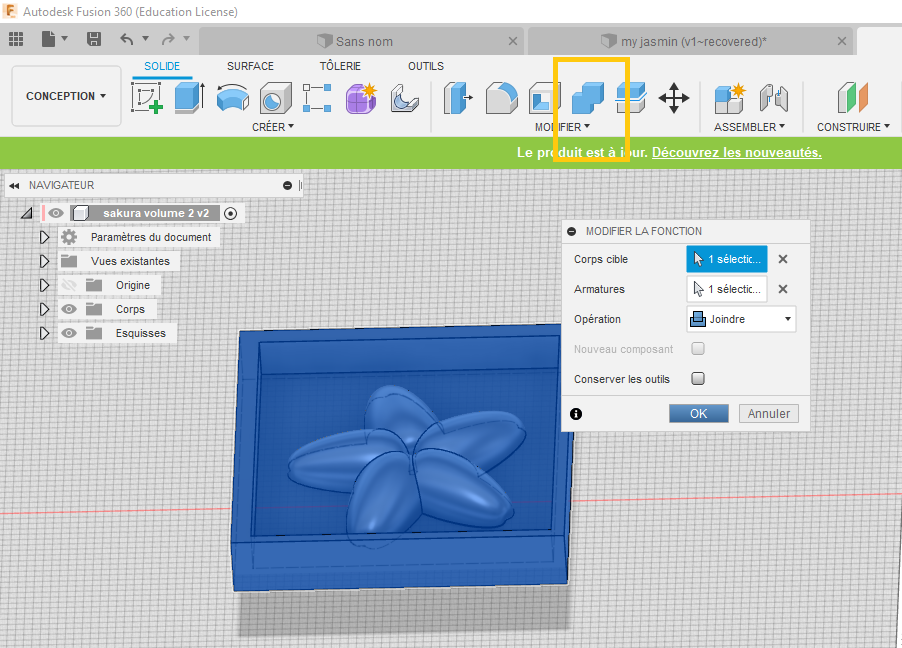Select the Create Form tool
This screenshot has width=902, height=648.
(x=361, y=97)
